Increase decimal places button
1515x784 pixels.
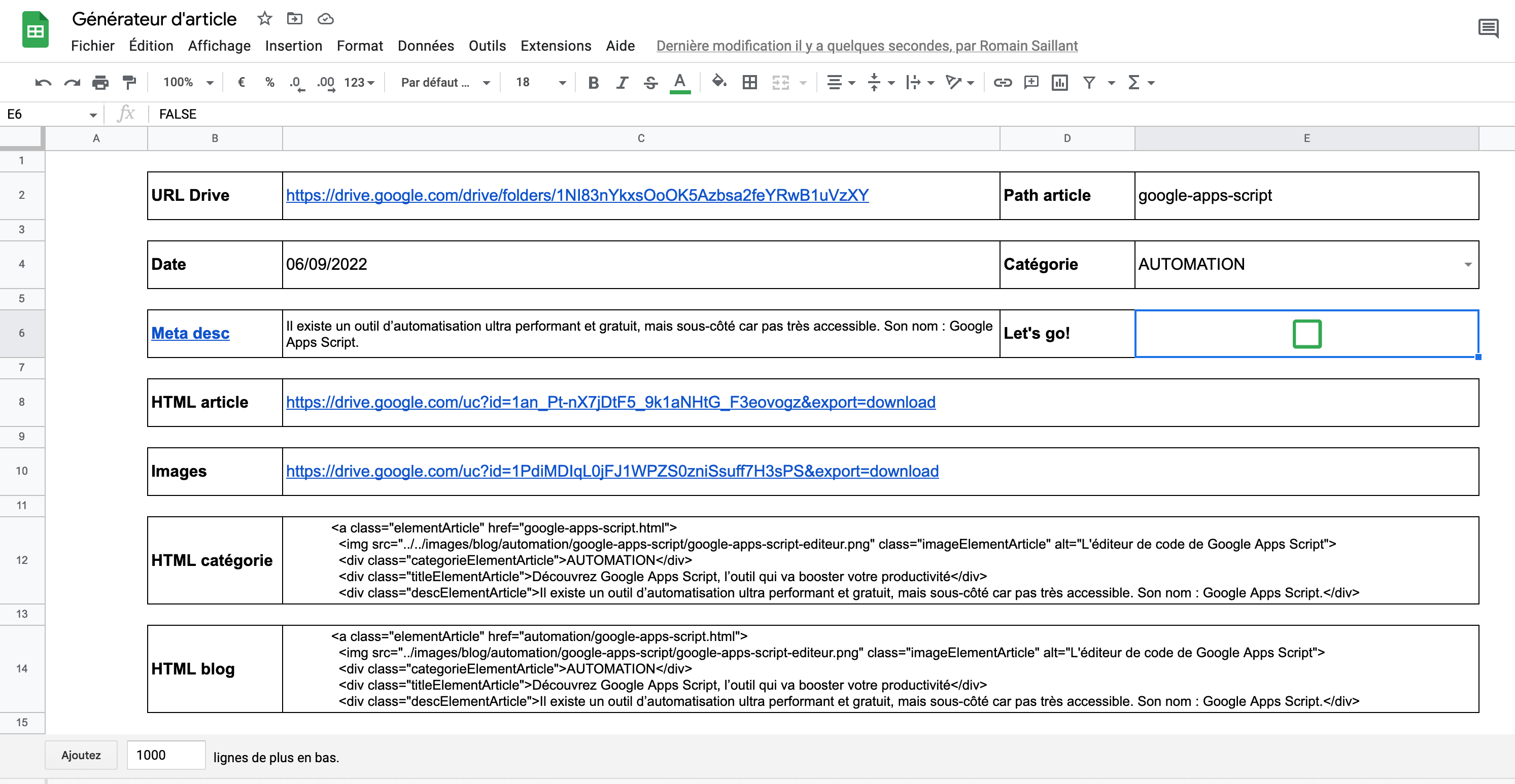(326, 83)
